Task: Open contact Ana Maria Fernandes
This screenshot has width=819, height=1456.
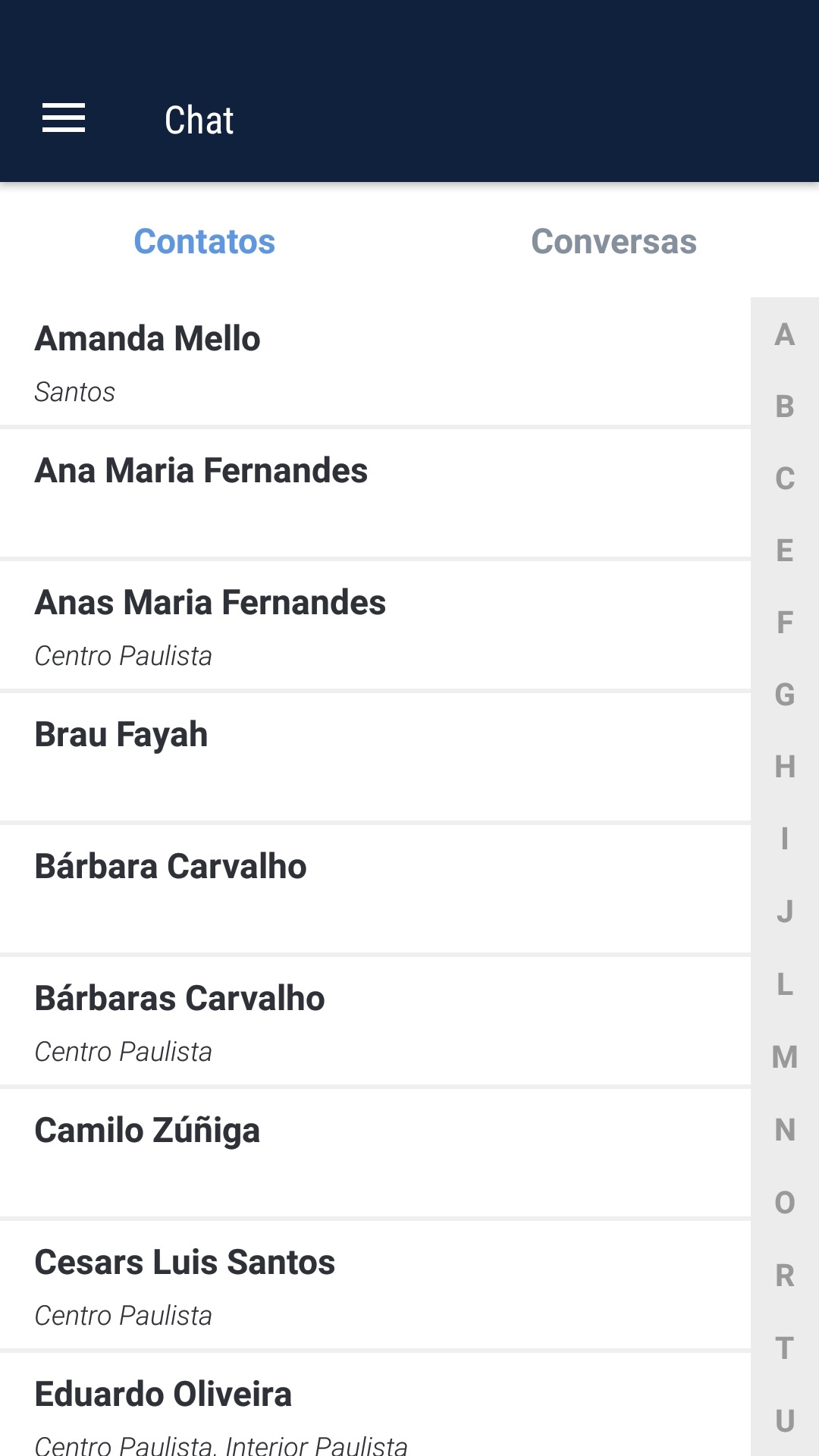Action: point(375,493)
